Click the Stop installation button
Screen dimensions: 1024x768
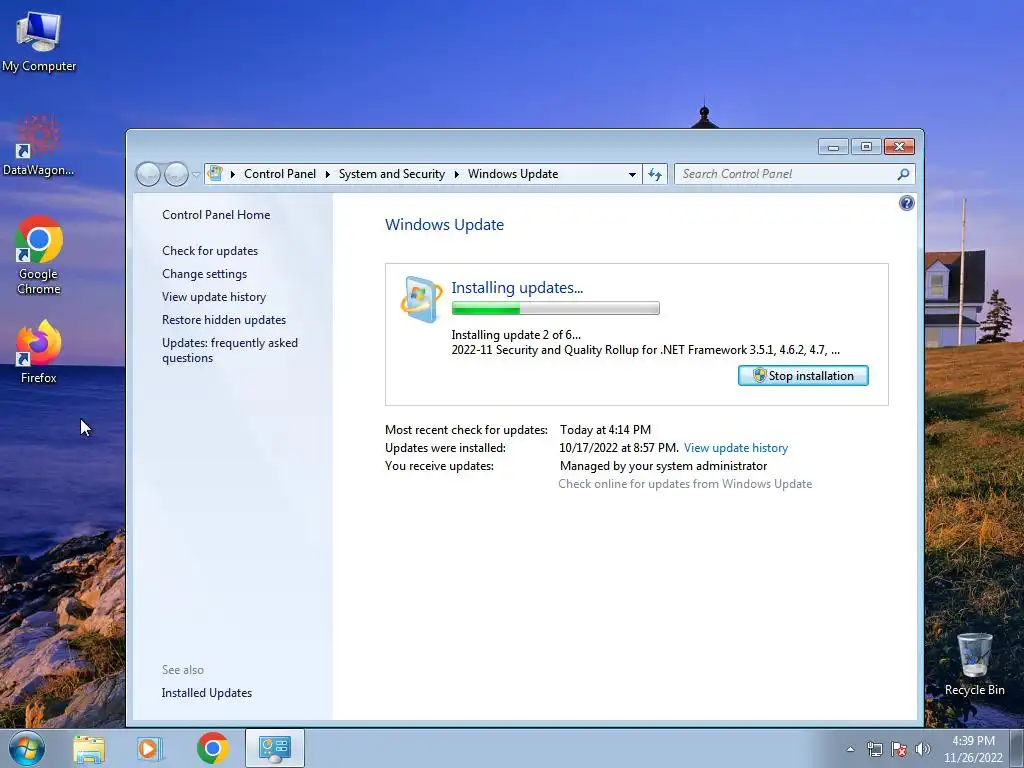click(x=803, y=376)
